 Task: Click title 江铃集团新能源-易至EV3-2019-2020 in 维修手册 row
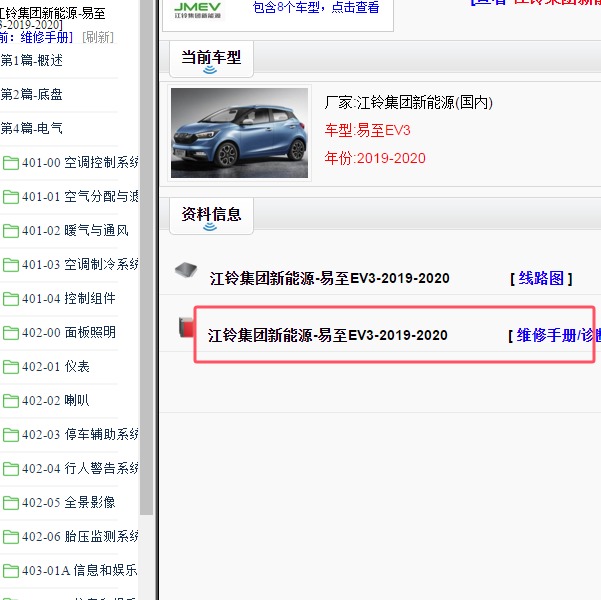click(x=328, y=335)
